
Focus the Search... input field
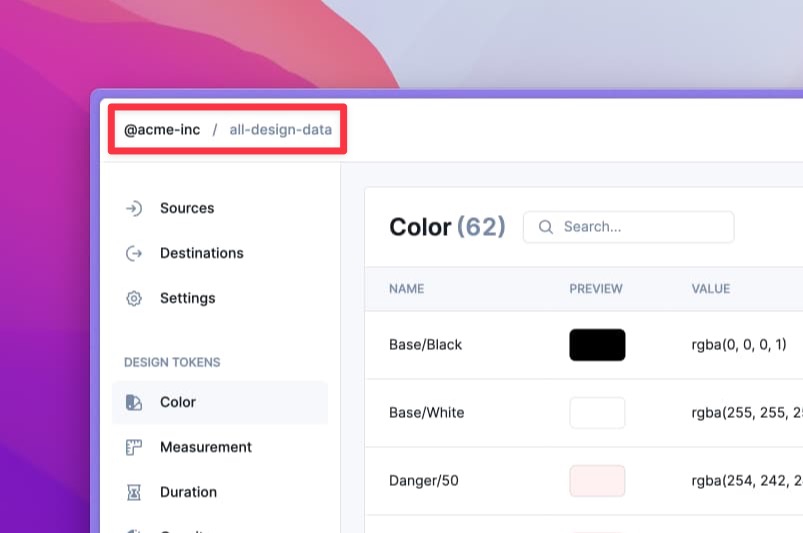point(640,227)
